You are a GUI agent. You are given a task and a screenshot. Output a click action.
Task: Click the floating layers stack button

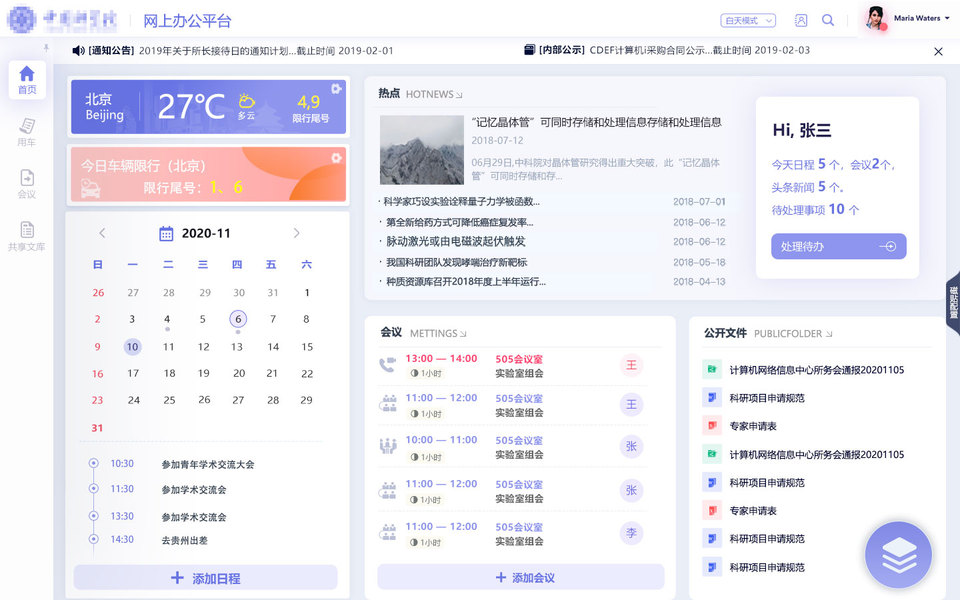coord(898,555)
